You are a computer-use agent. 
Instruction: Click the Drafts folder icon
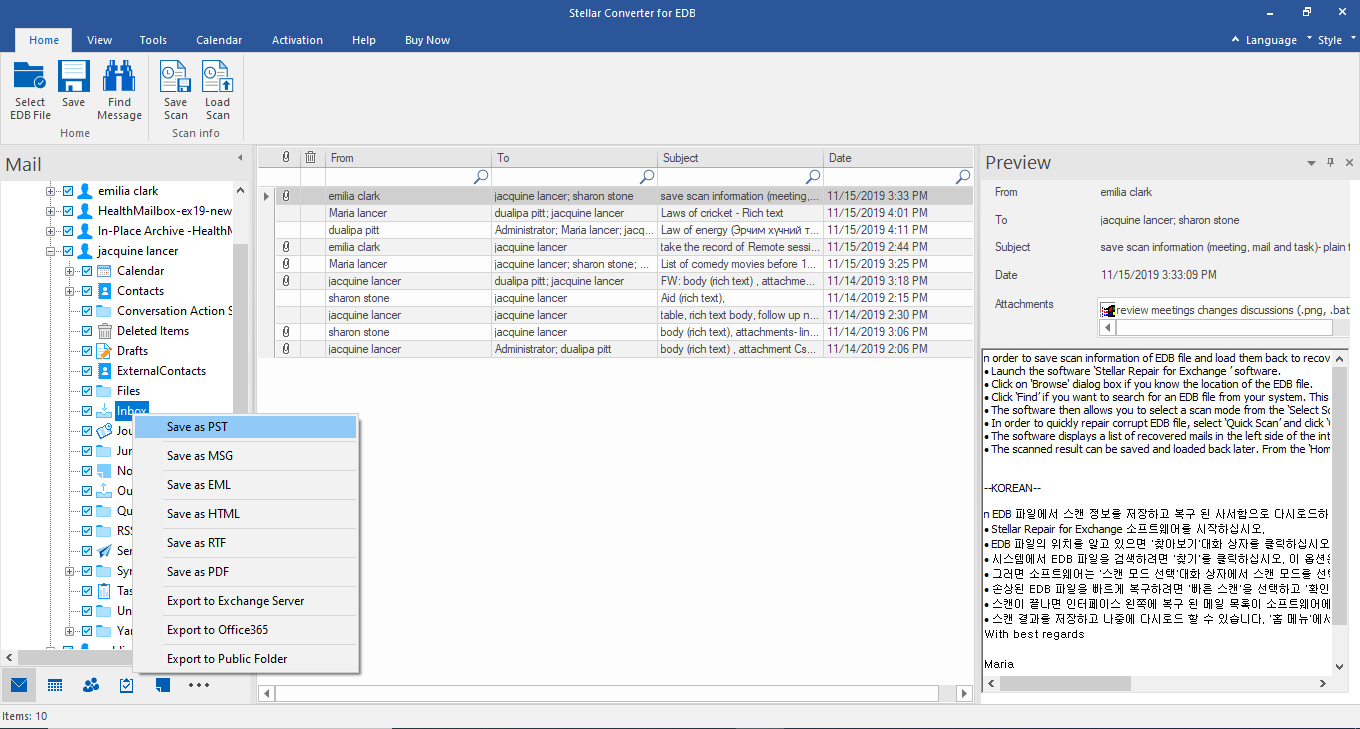click(104, 351)
